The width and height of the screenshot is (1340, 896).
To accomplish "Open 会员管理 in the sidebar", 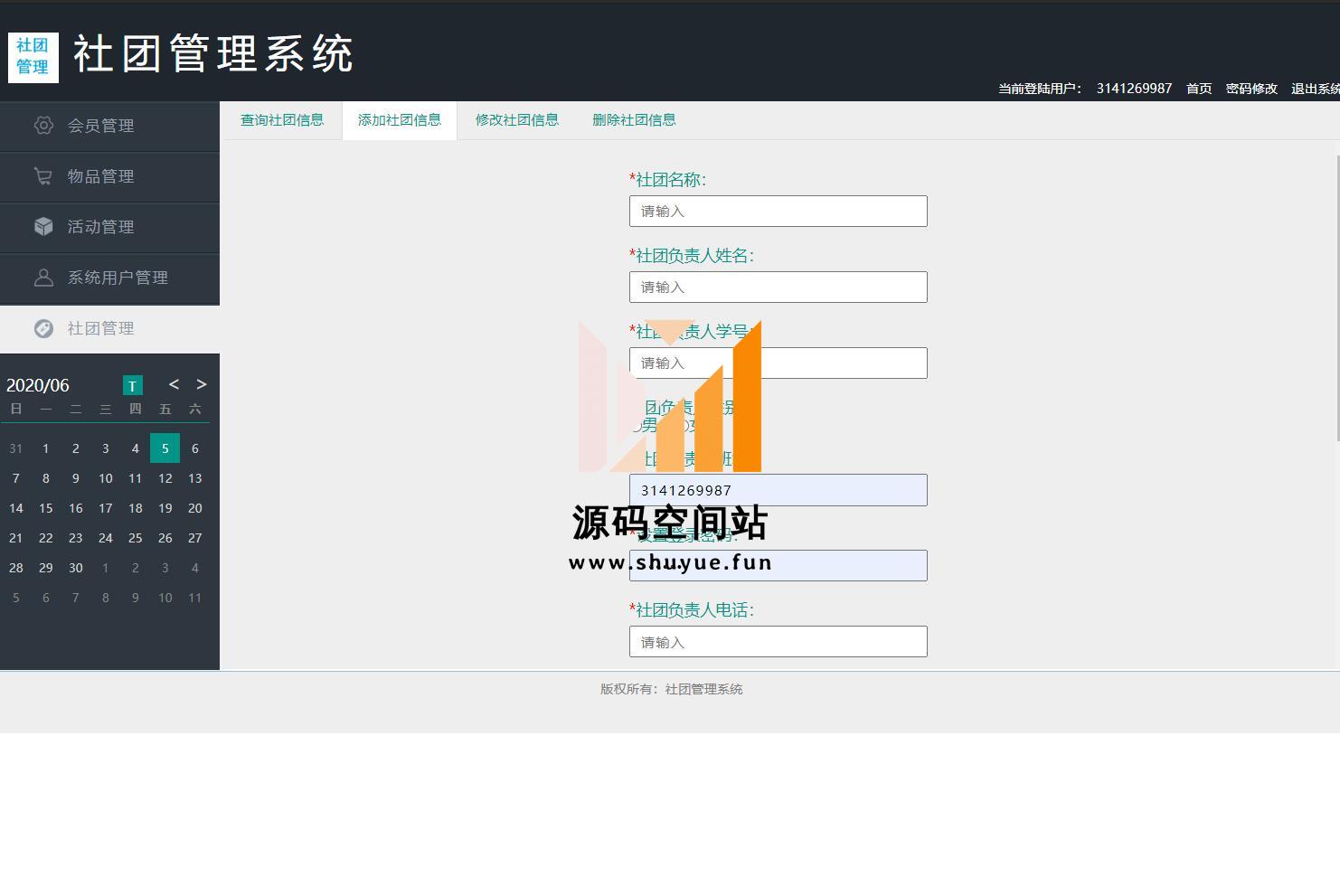I will [x=109, y=126].
